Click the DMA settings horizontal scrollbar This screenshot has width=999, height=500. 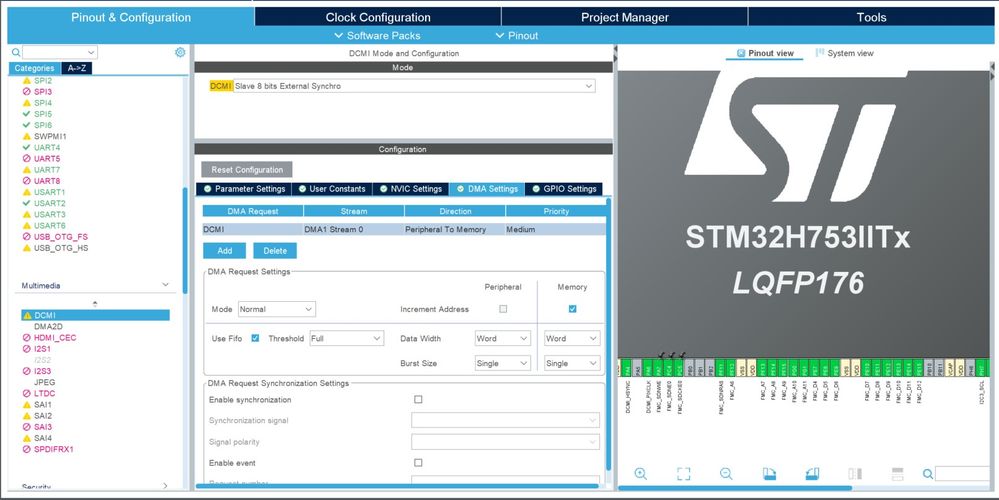[x=397, y=486]
